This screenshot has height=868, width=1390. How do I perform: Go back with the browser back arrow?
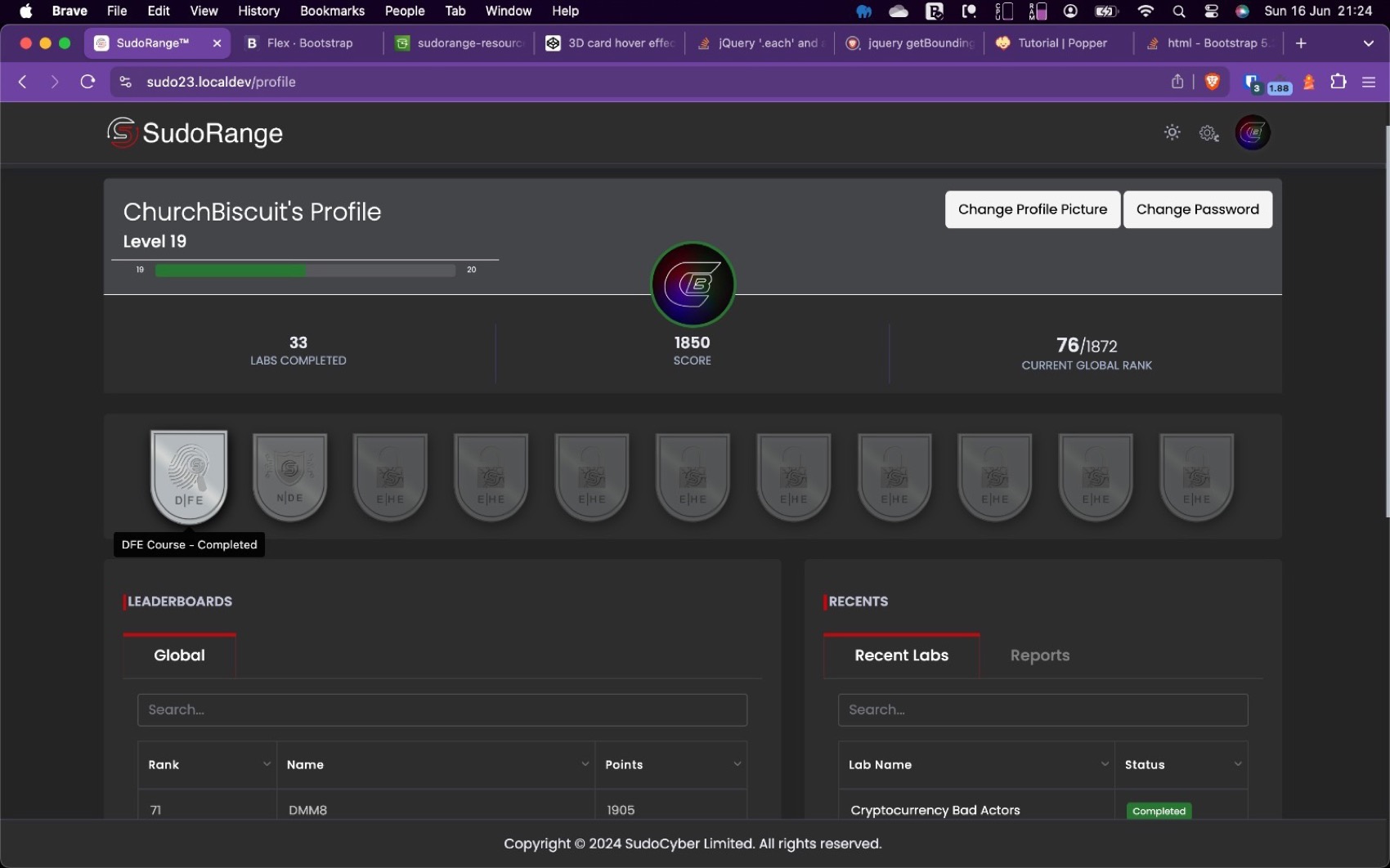[x=23, y=82]
